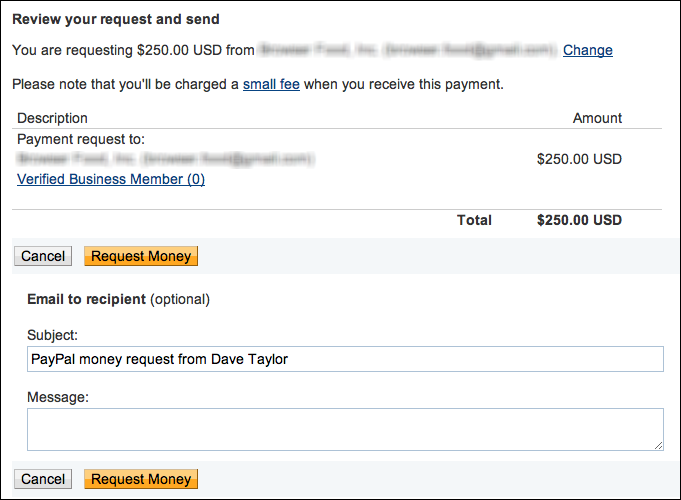Click the Description column header
Screen dimensions: 681x500
(x=52, y=118)
